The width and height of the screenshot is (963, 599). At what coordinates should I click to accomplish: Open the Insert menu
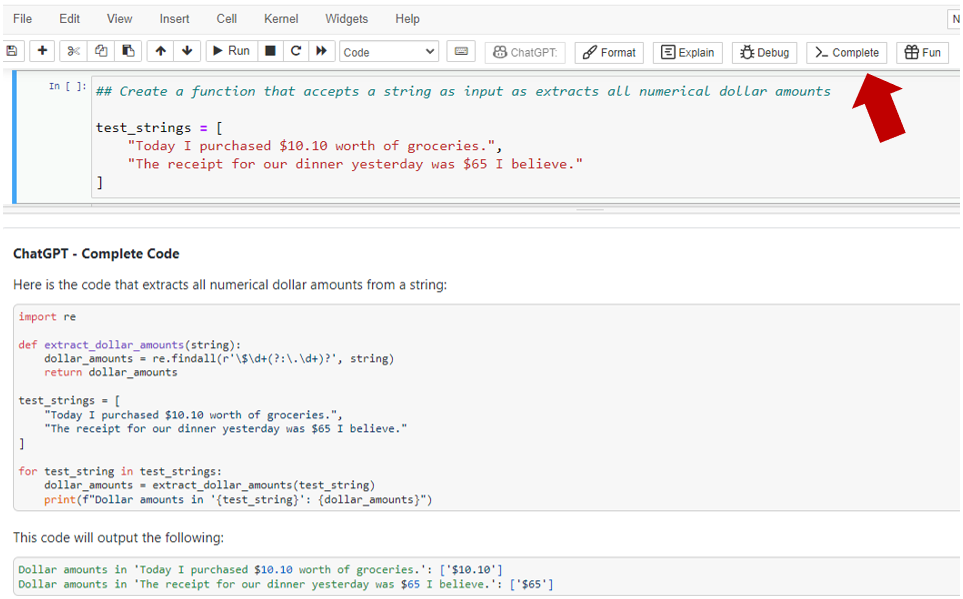point(174,19)
